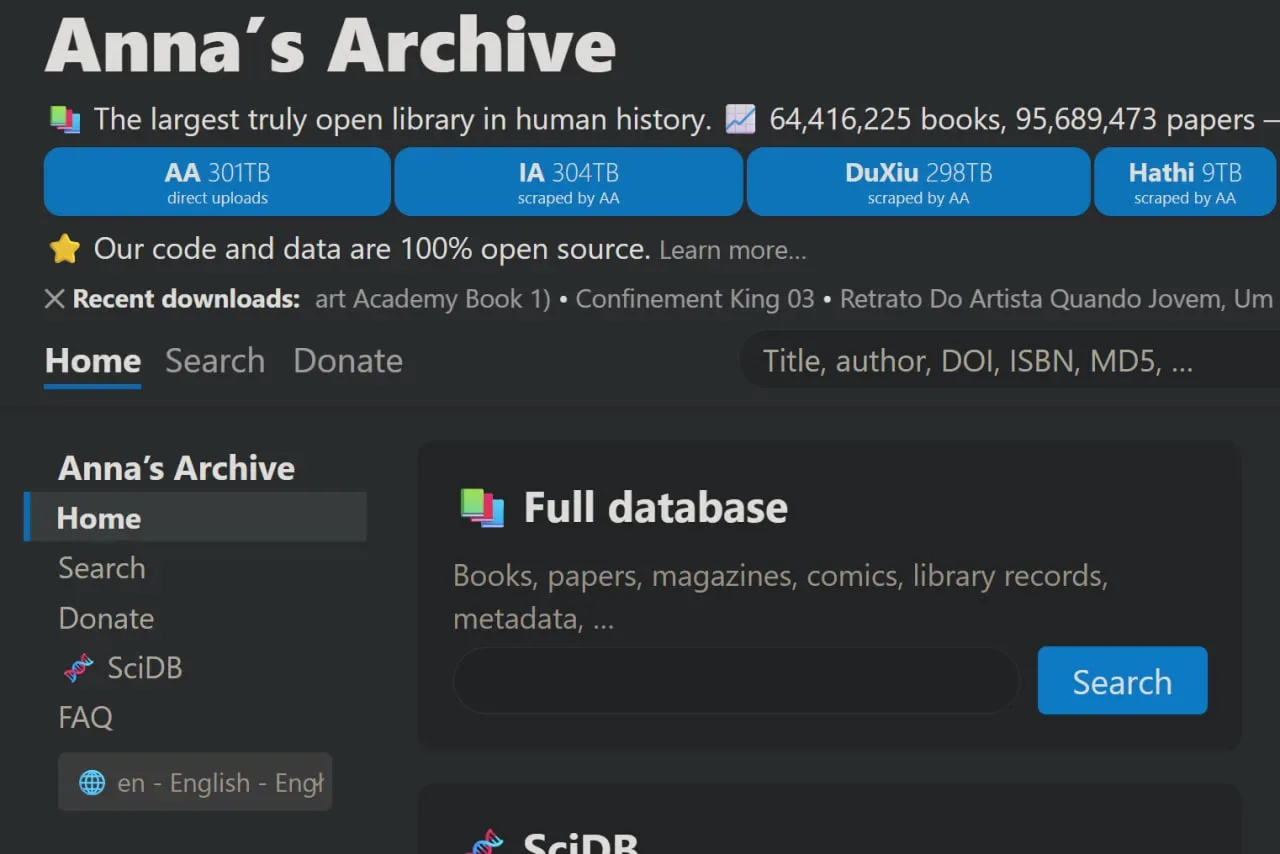The image size is (1280, 854).
Task: Switch to the Search tab in top navigation
Action: [215, 361]
